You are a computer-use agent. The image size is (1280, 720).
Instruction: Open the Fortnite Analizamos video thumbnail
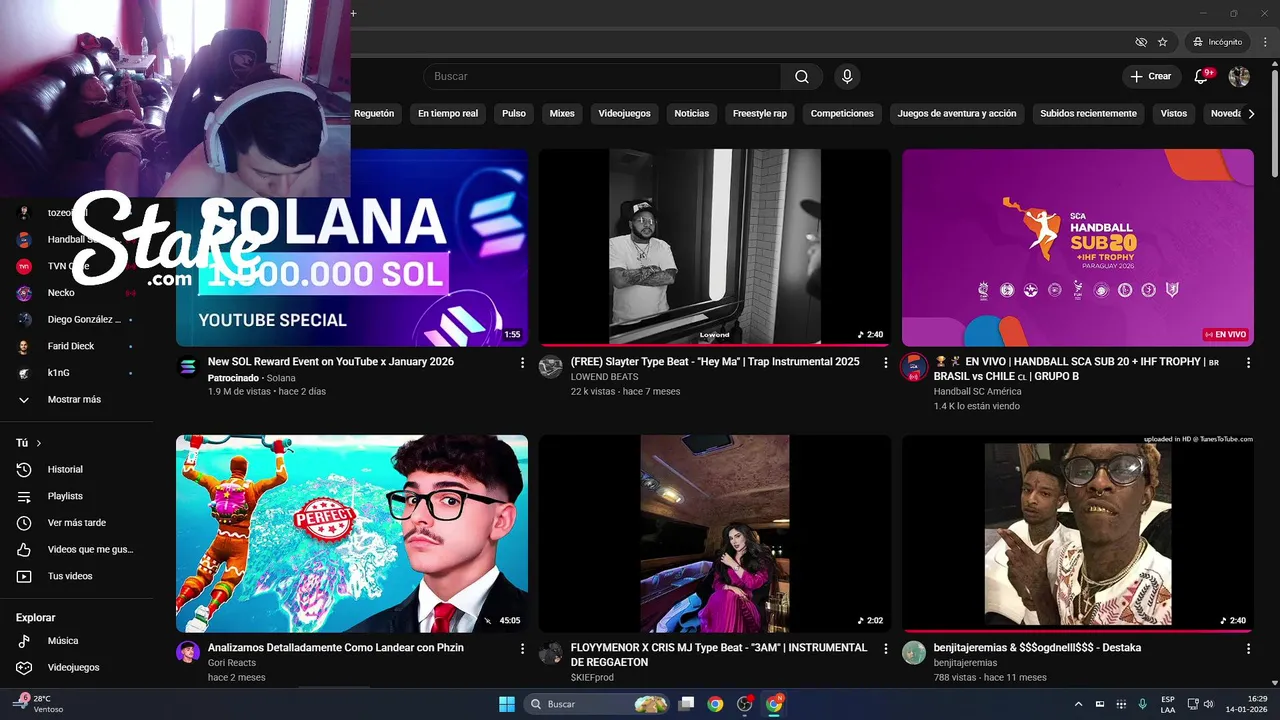[352, 534]
